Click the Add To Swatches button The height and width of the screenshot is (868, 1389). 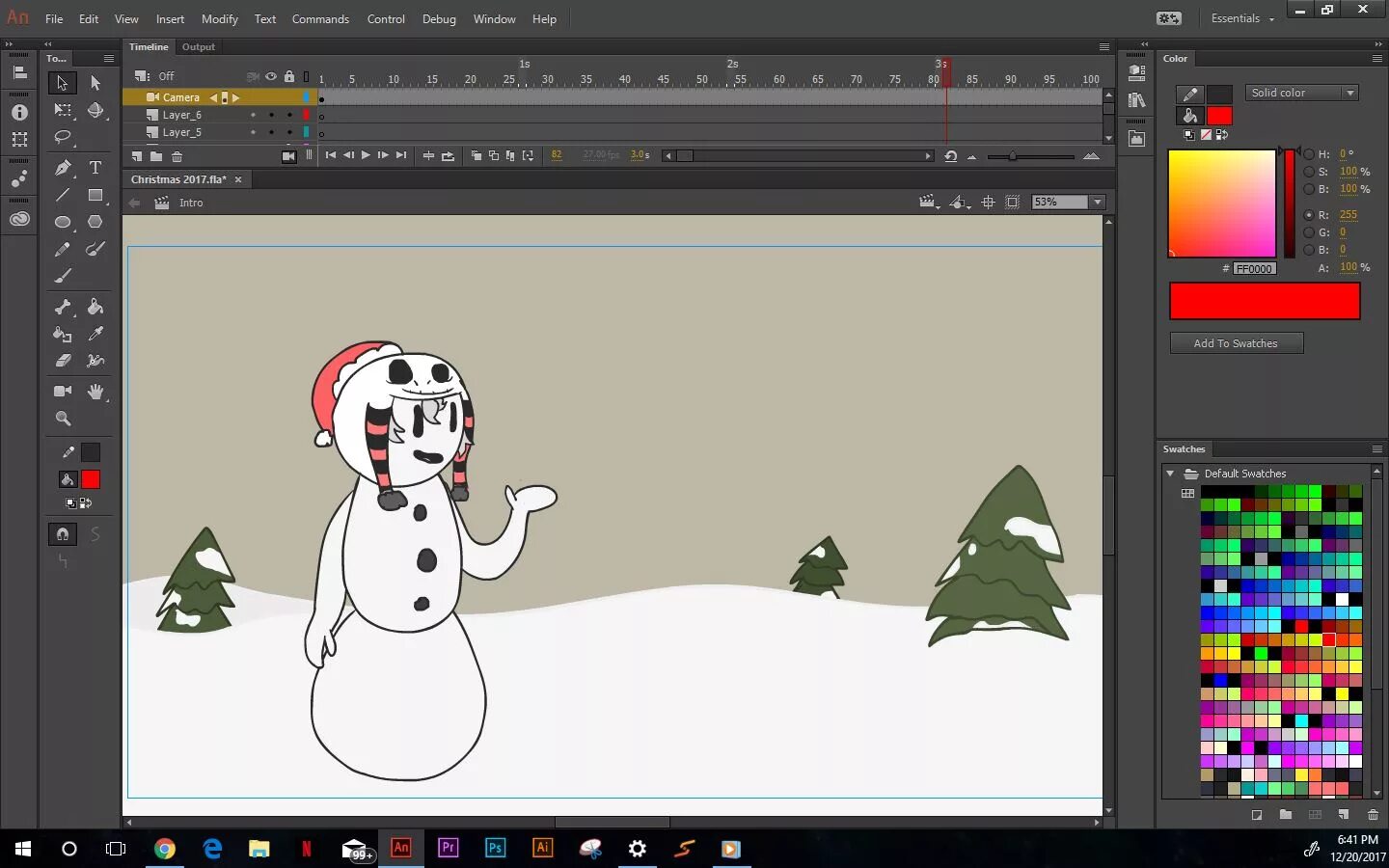point(1236,343)
